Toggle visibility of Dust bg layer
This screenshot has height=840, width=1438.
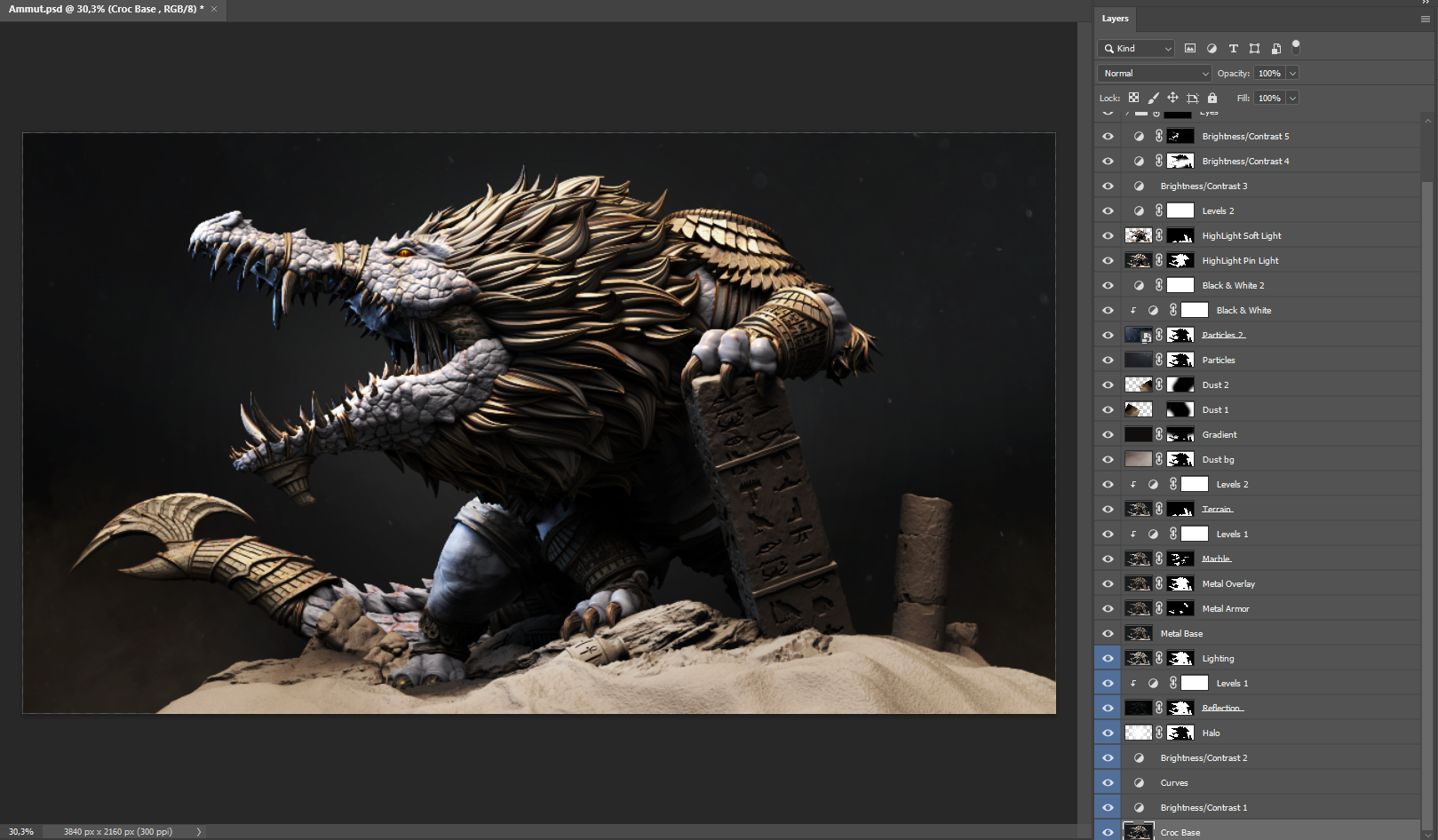tap(1108, 460)
